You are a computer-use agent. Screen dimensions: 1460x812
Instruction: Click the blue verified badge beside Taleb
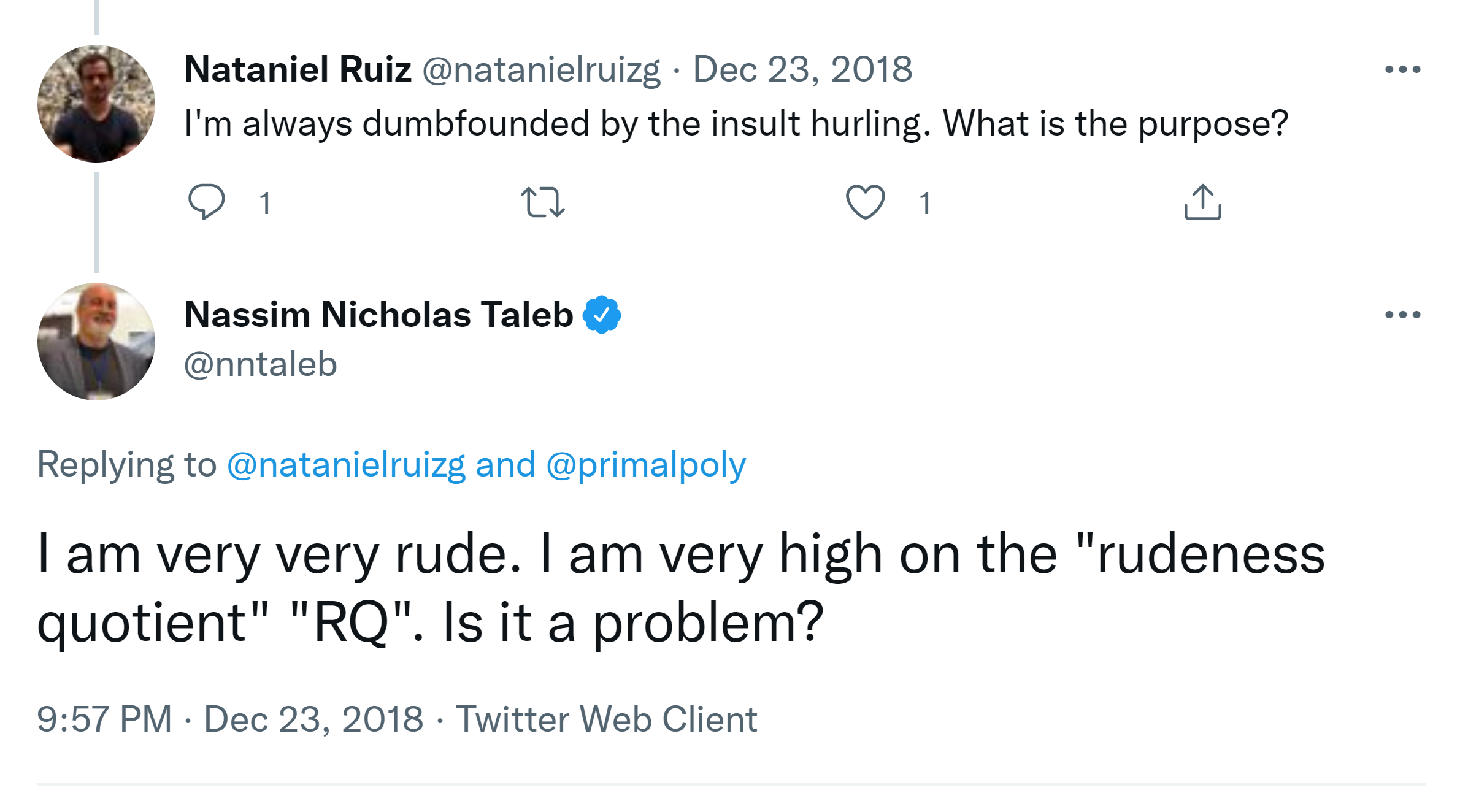[x=602, y=315]
